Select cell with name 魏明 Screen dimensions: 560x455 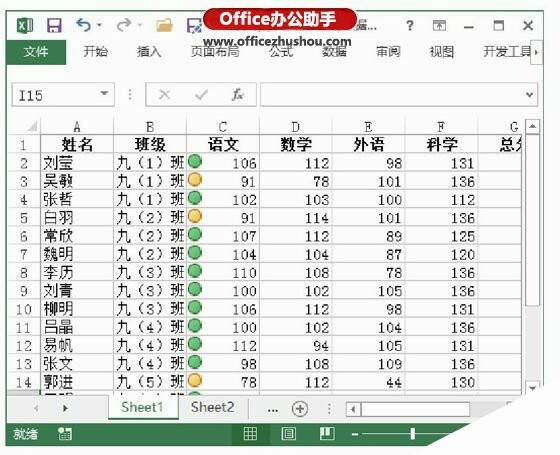click(77, 254)
